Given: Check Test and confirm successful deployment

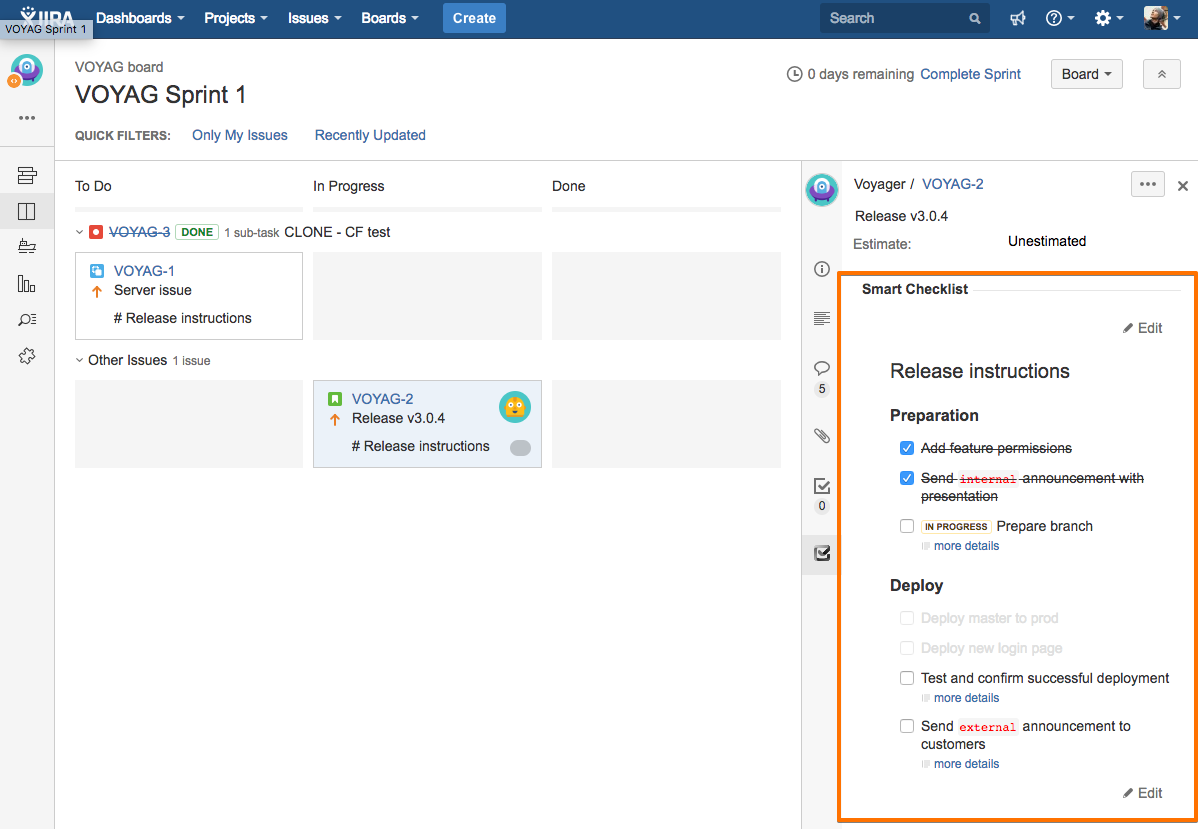Looking at the screenshot, I should point(906,677).
